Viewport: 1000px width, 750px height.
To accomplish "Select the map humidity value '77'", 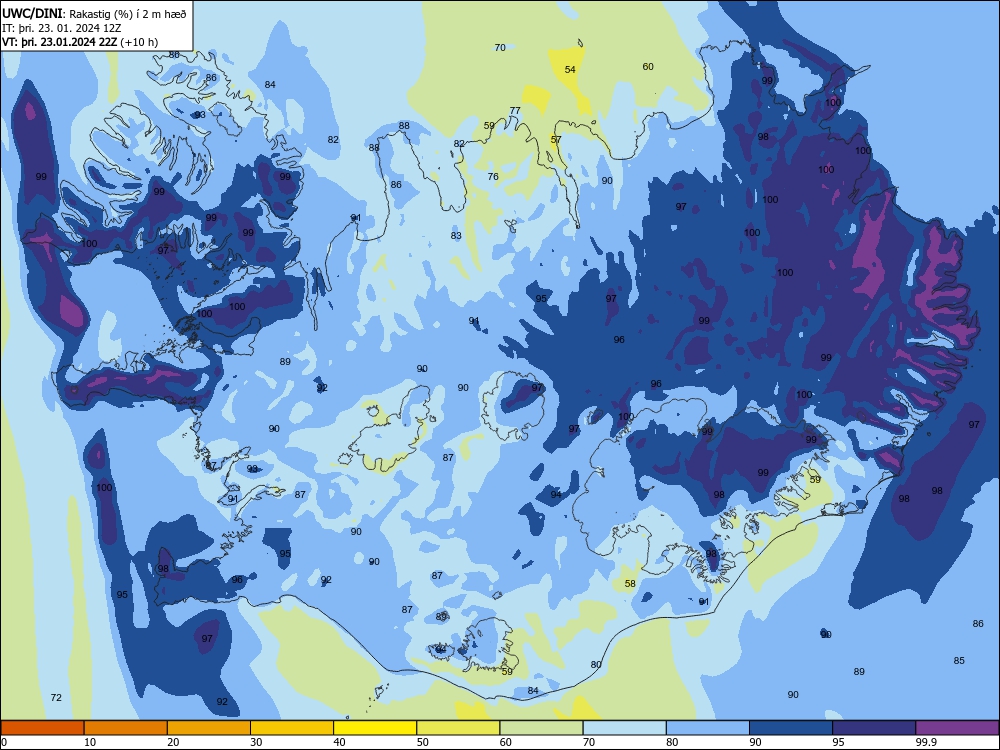I will tap(515, 110).
